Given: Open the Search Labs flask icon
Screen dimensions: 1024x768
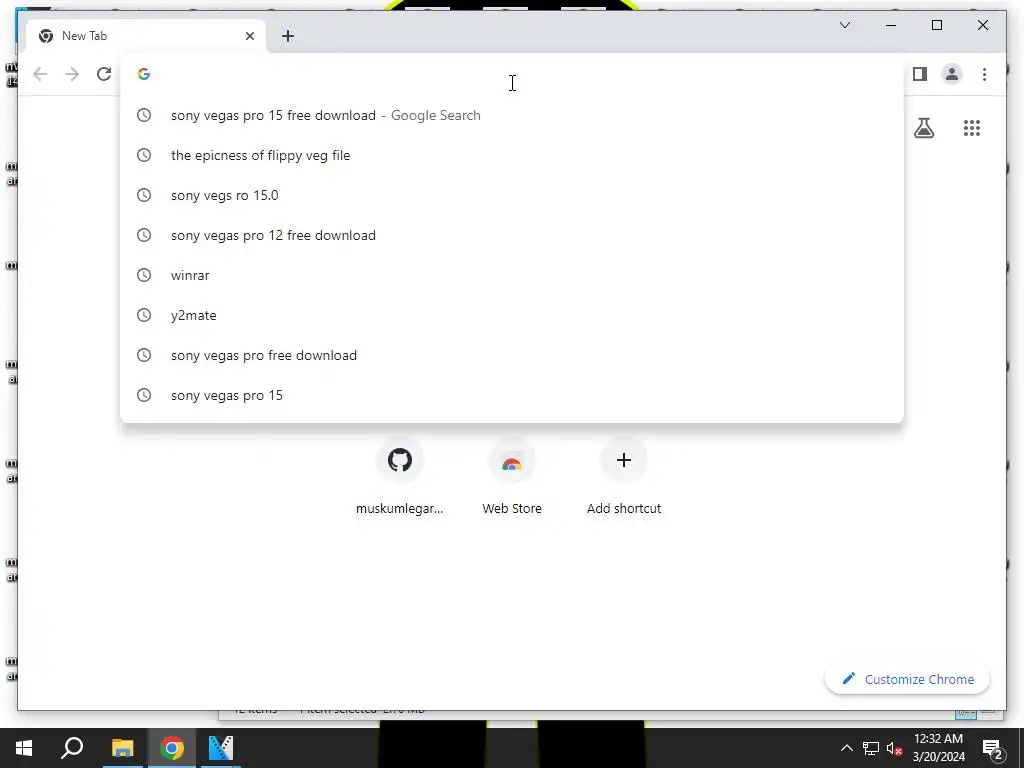Looking at the screenshot, I should (923, 128).
